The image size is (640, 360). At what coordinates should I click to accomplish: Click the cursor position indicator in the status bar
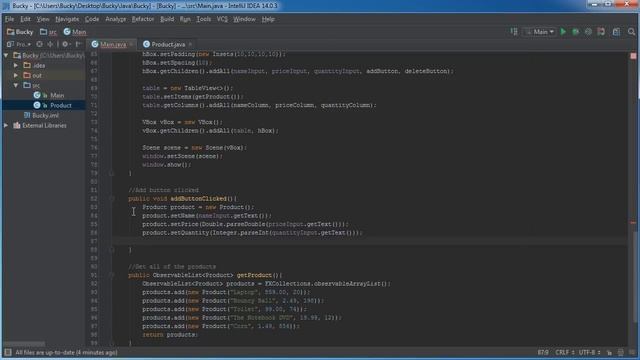click(543, 352)
